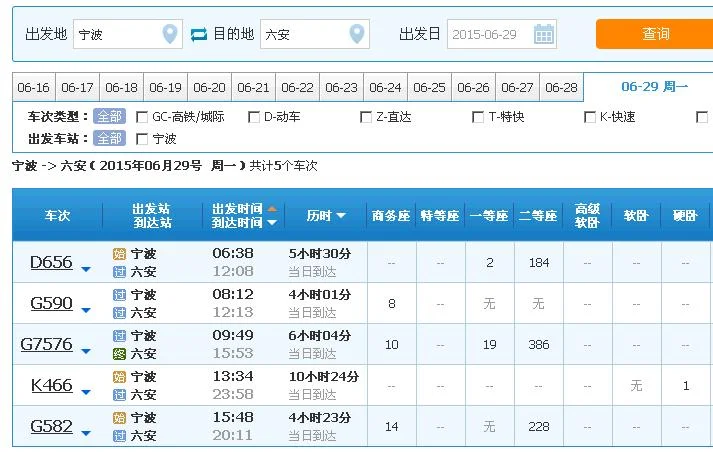
Task: Click the orange 查询 search button
Action: pyautogui.click(x=655, y=34)
